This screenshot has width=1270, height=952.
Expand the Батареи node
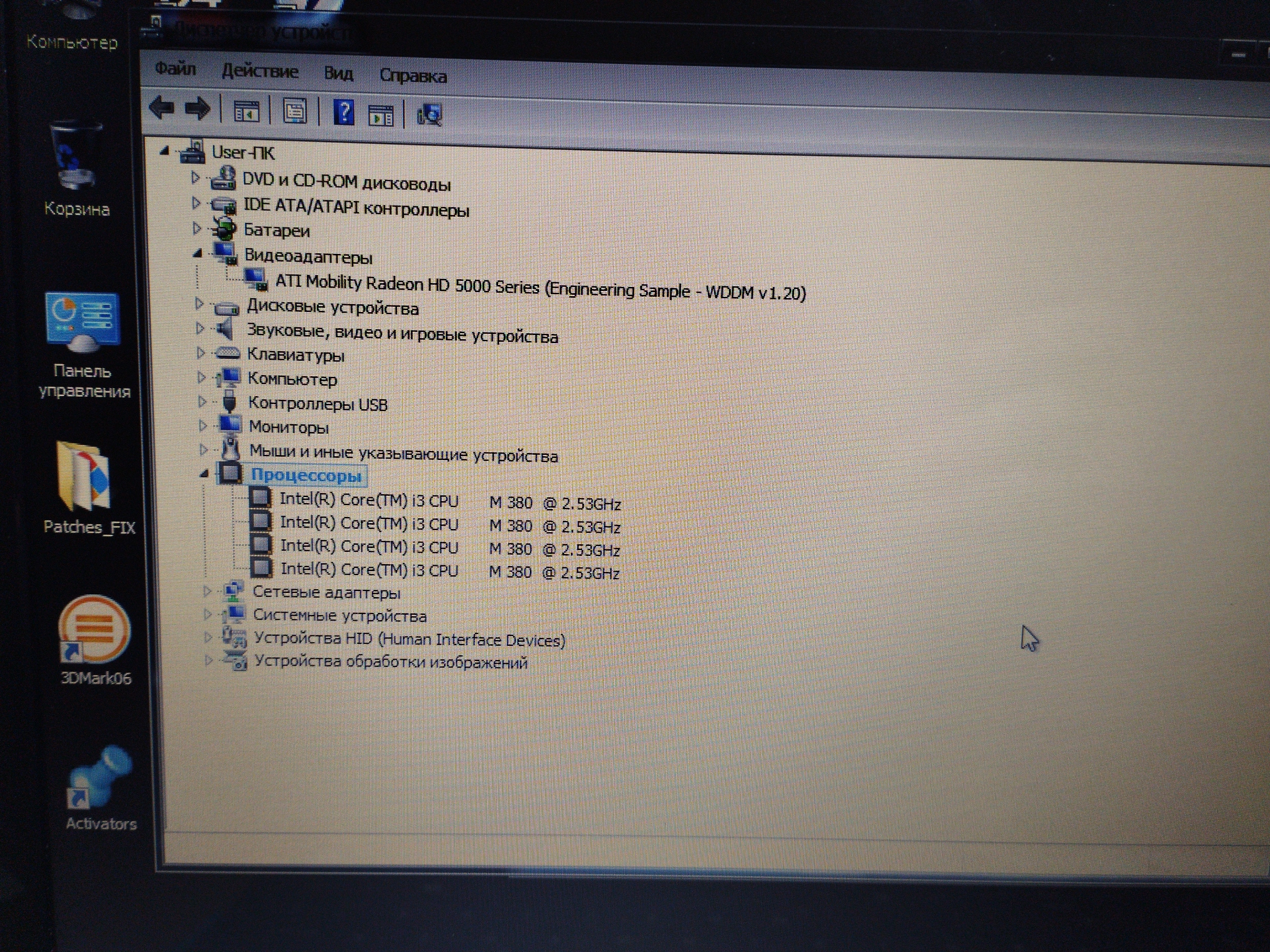coord(196,229)
